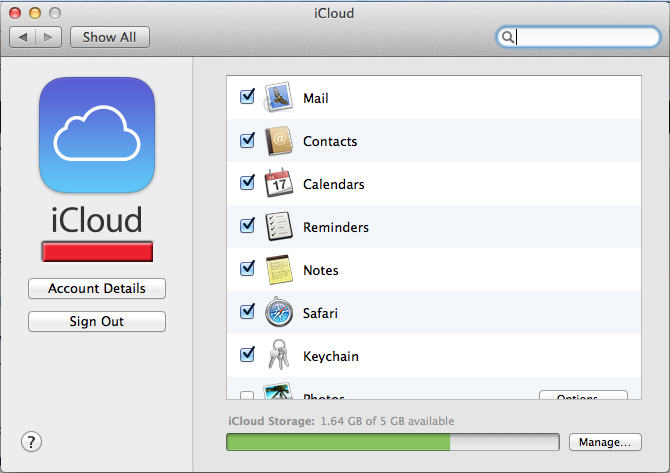Image resolution: width=670 pixels, height=473 pixels.
Task: Uncheck the Keychain checkbox
Action: 247,354
